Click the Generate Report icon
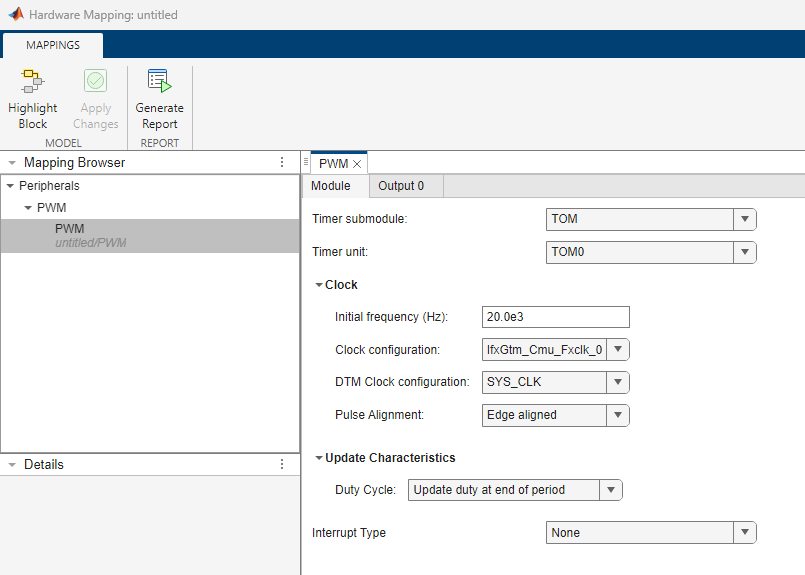This screenshot has width=805, height=575. pyautogui.click(x=159, y=82)
